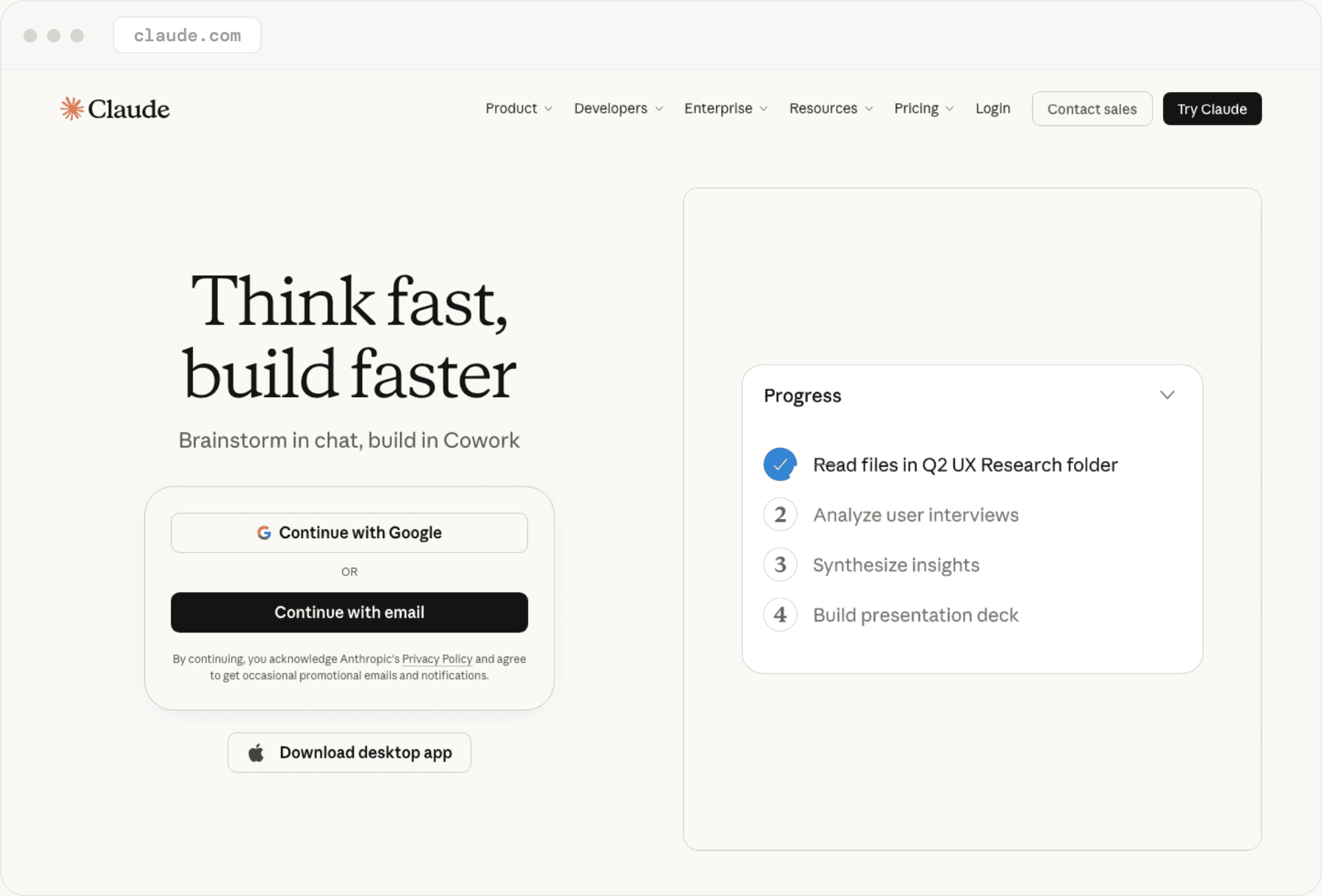Click Download desktop app
Viewport: 1322px width, 896px height.
[x=349, y=753]
